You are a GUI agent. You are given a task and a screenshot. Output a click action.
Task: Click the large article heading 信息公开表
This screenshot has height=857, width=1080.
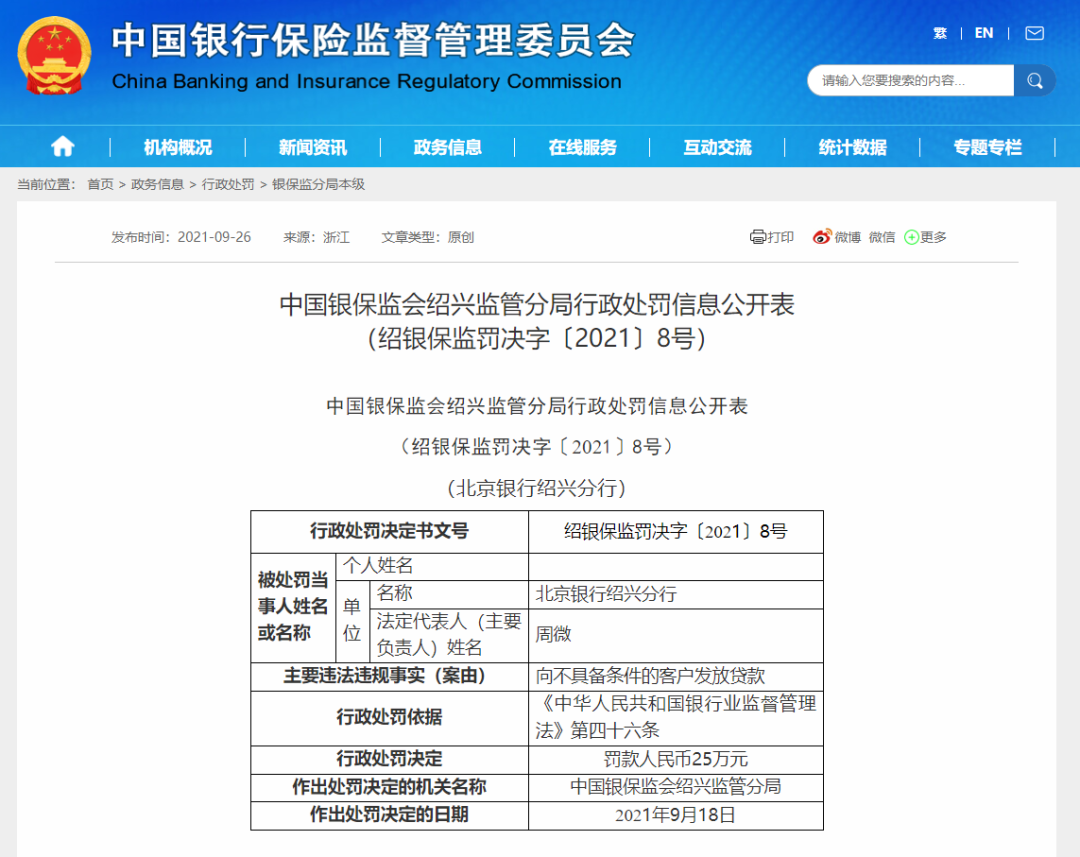537,321
